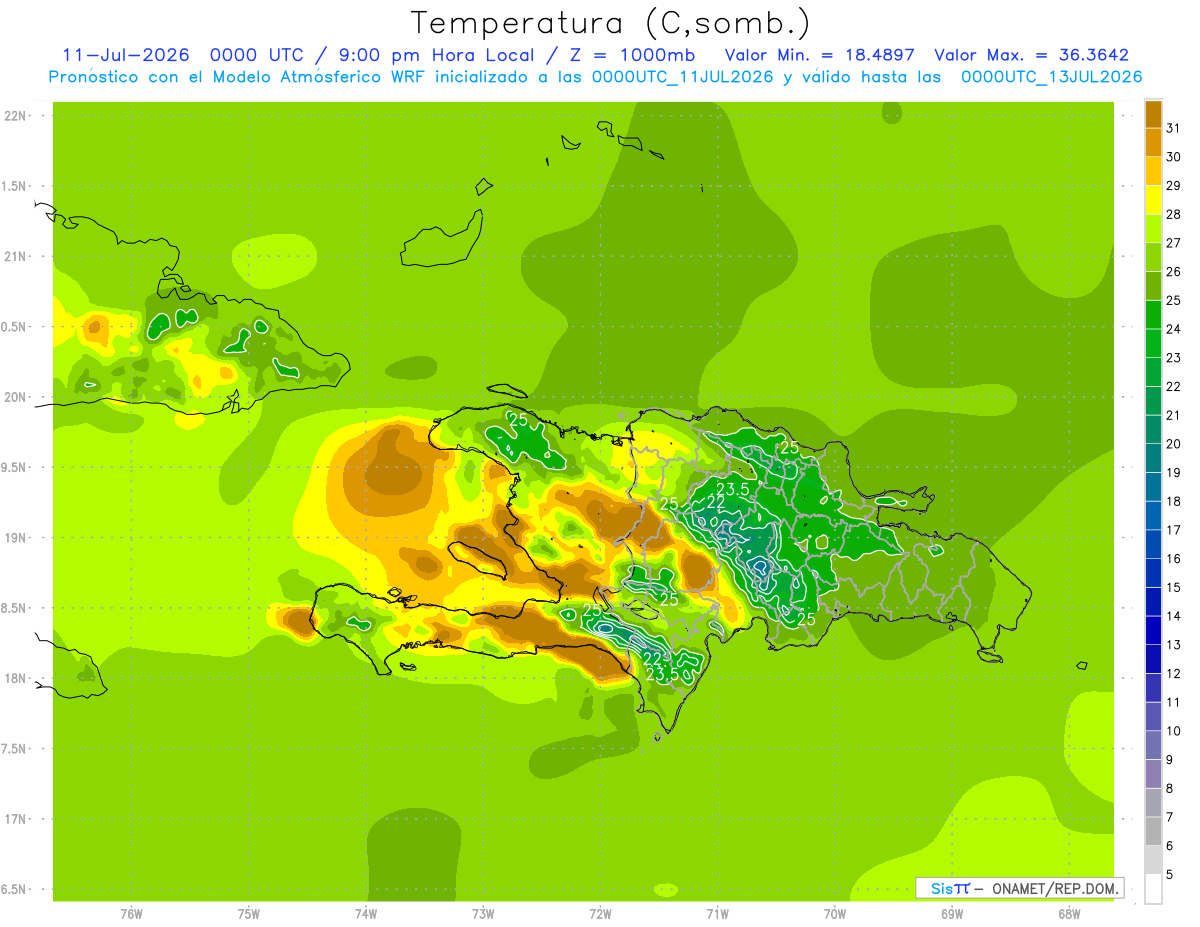Click "Valor Min. = 18.4897"

point(819,55)
